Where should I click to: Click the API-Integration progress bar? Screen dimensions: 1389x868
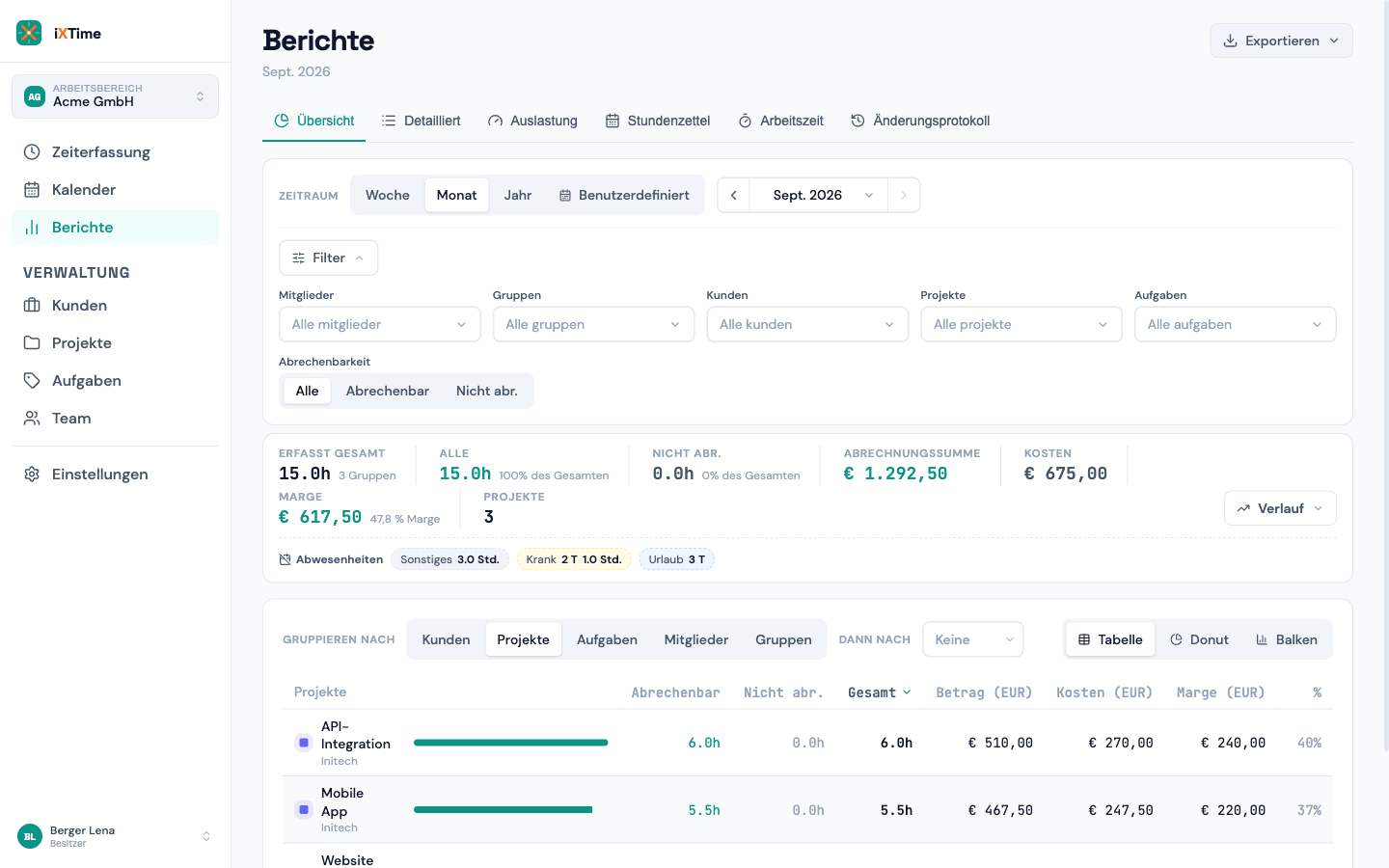(x=511, y=743)
